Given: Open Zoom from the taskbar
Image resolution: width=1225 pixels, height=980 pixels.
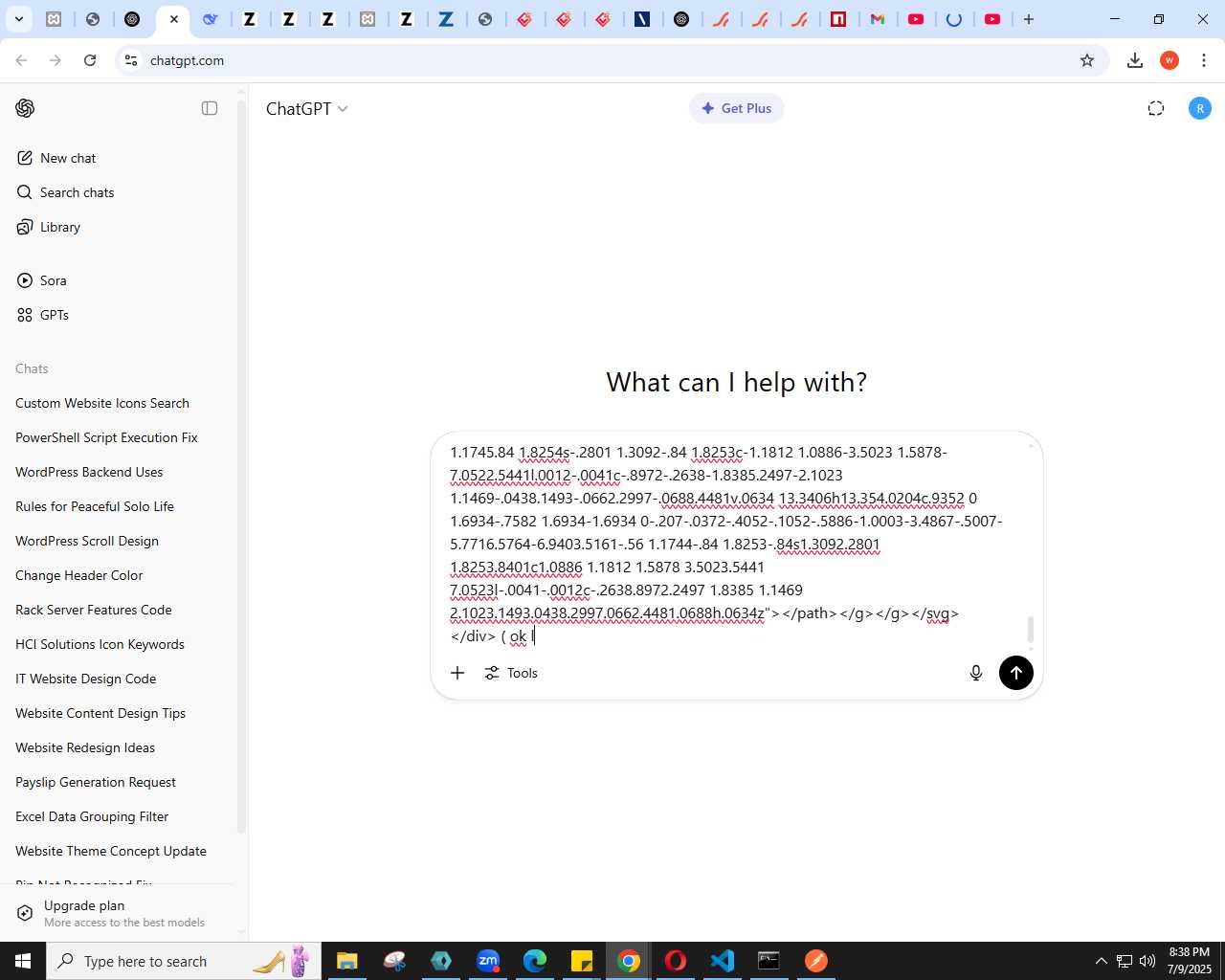Looking at the screenshot, I should click(x=488, y=961).
